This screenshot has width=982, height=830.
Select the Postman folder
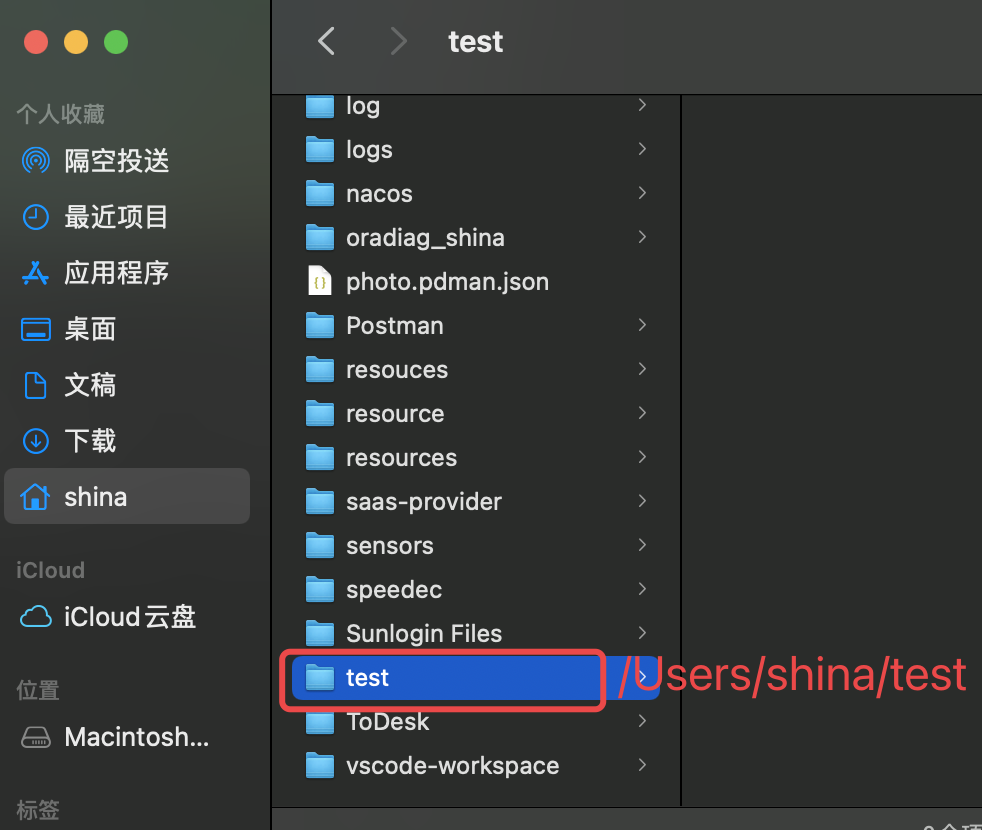476,326
